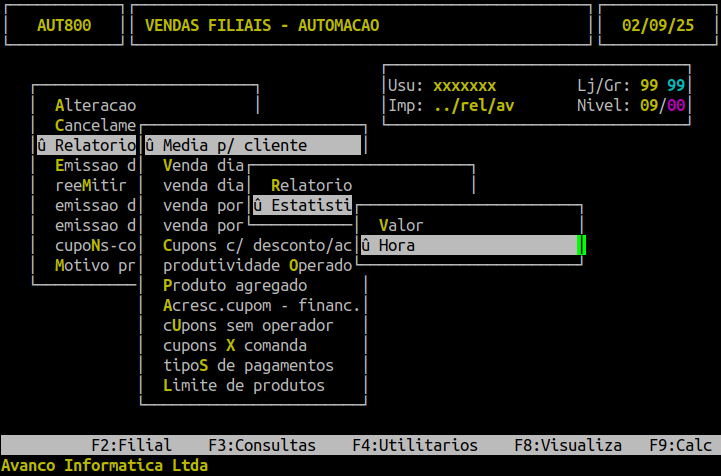Select Relatorio in the third submenu

coord(312,185)
